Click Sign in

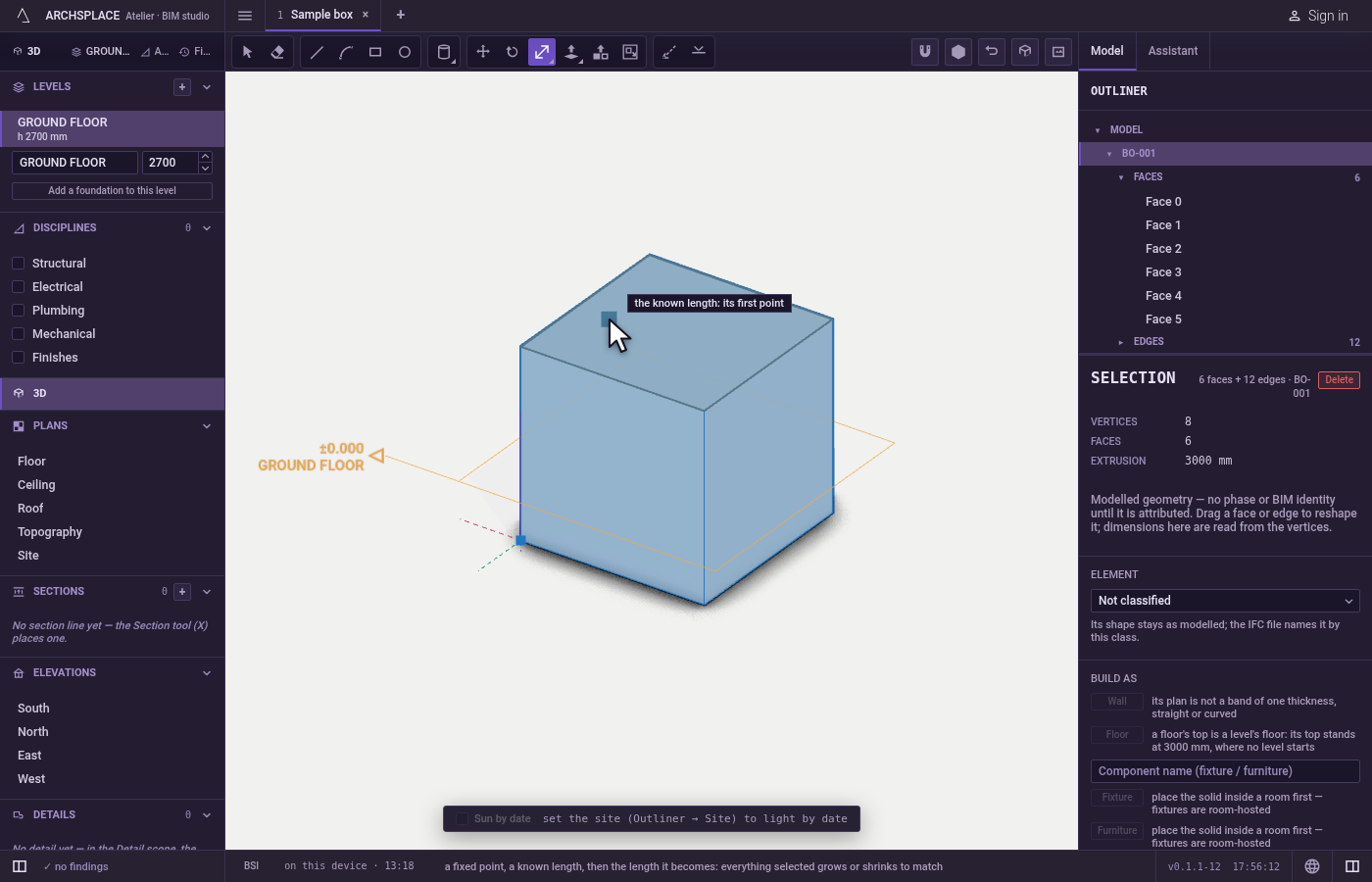pyautogui.click(x=1318, y=16)
